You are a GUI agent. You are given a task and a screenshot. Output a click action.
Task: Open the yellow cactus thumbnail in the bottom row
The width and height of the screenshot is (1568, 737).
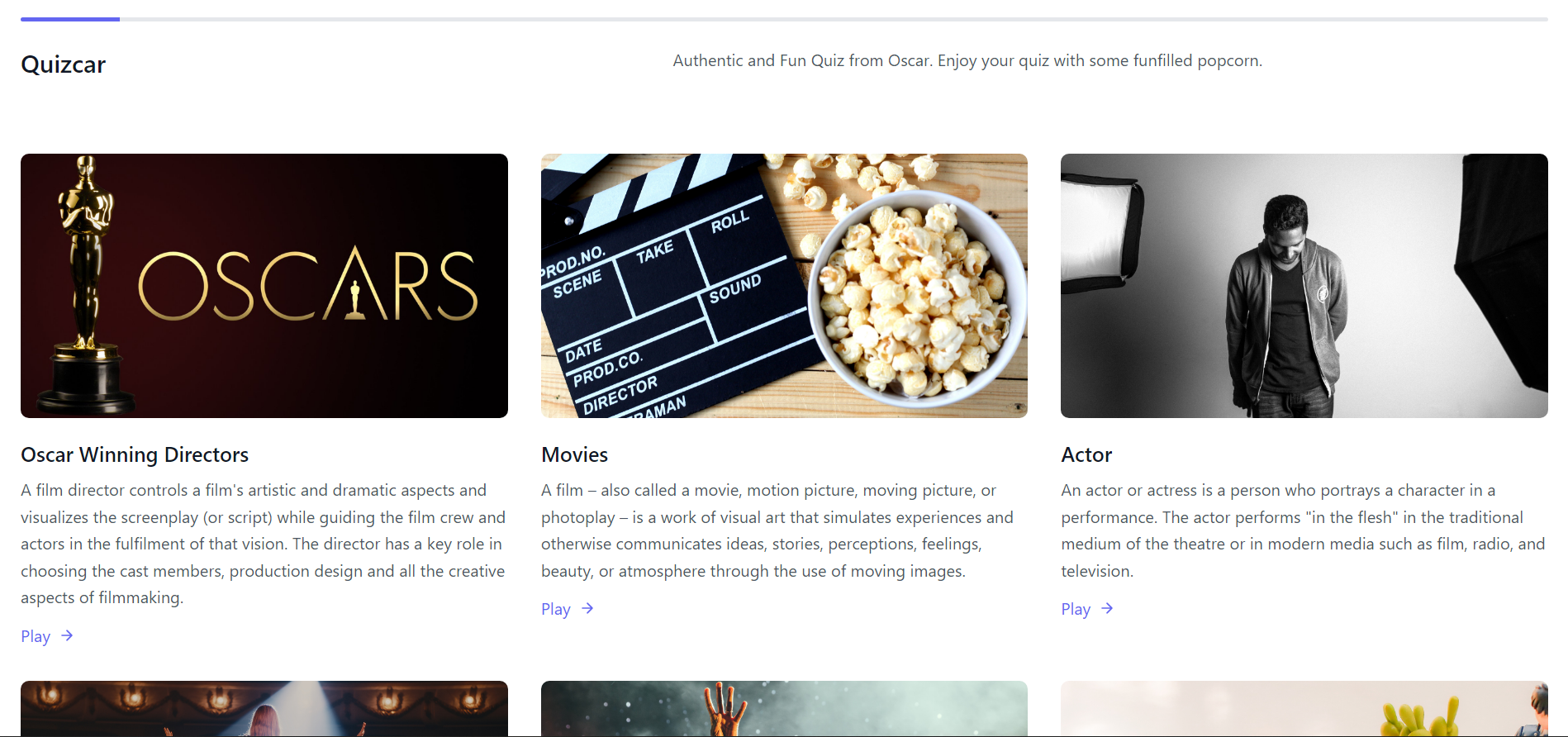pos(1304,708)
